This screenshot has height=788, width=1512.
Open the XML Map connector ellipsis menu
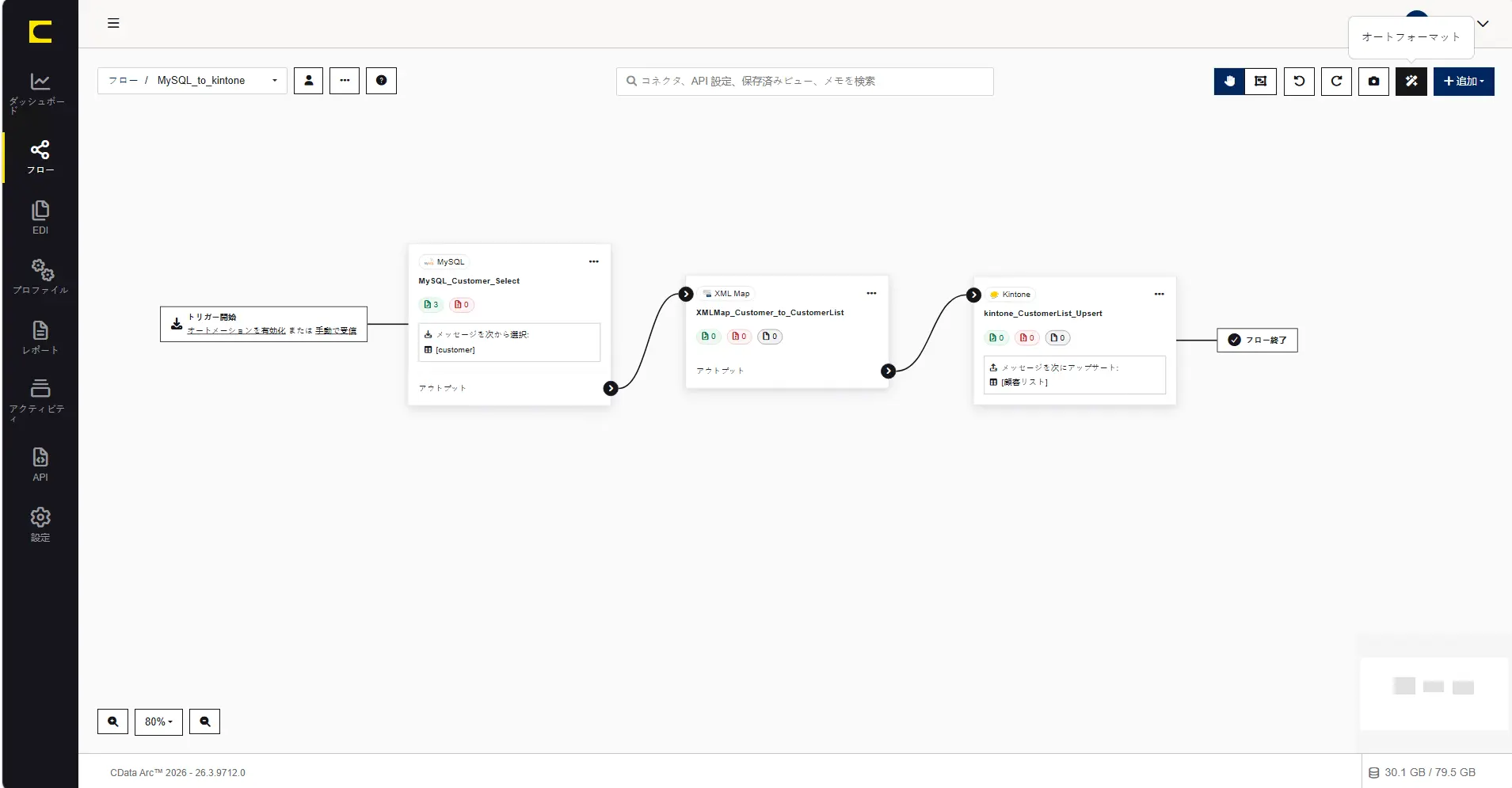pyautogui.click(x=871, y=294)
